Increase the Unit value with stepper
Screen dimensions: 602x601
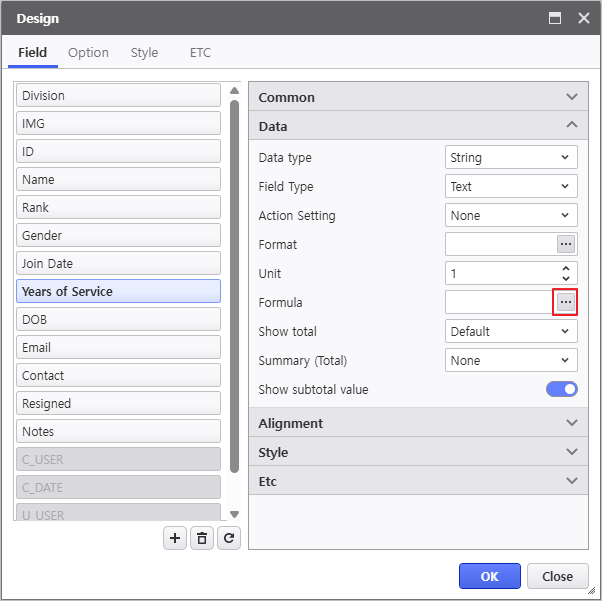(566, 268)
